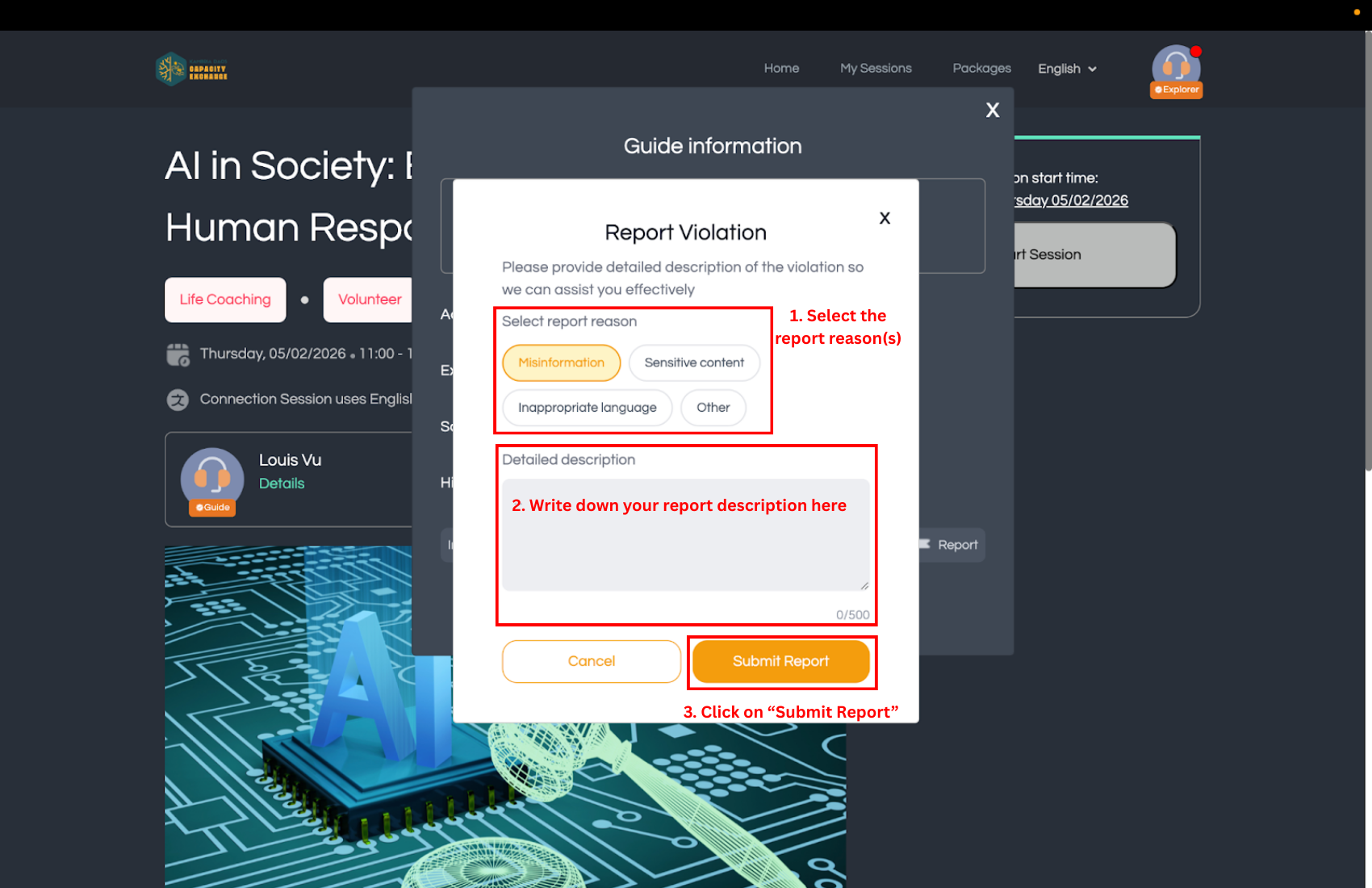
Task: Open Louis Vu's Details link
Action: tap(282, 484)
